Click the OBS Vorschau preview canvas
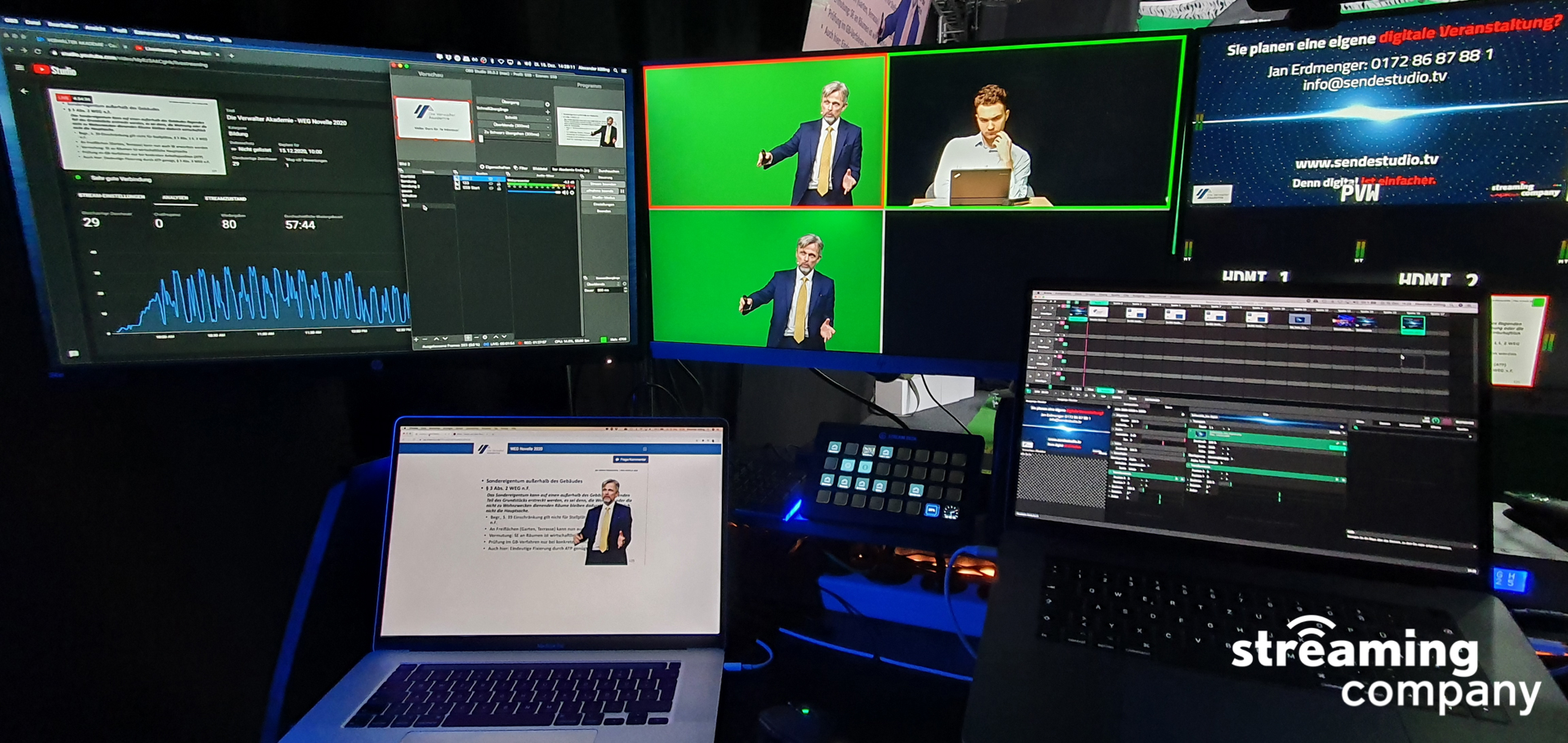The image size is (1568, 743). 434,119
